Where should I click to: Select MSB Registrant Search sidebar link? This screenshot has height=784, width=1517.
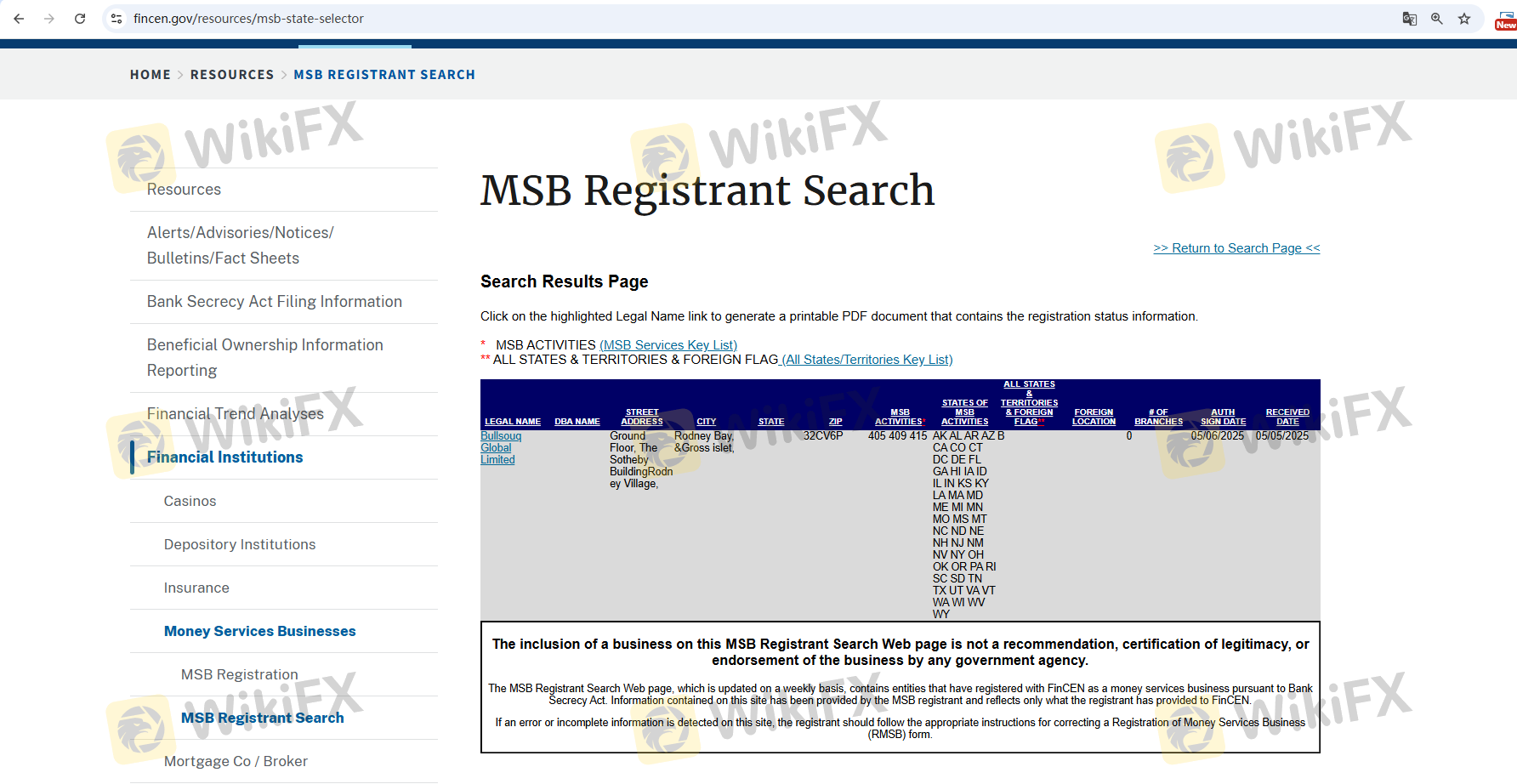263,719
